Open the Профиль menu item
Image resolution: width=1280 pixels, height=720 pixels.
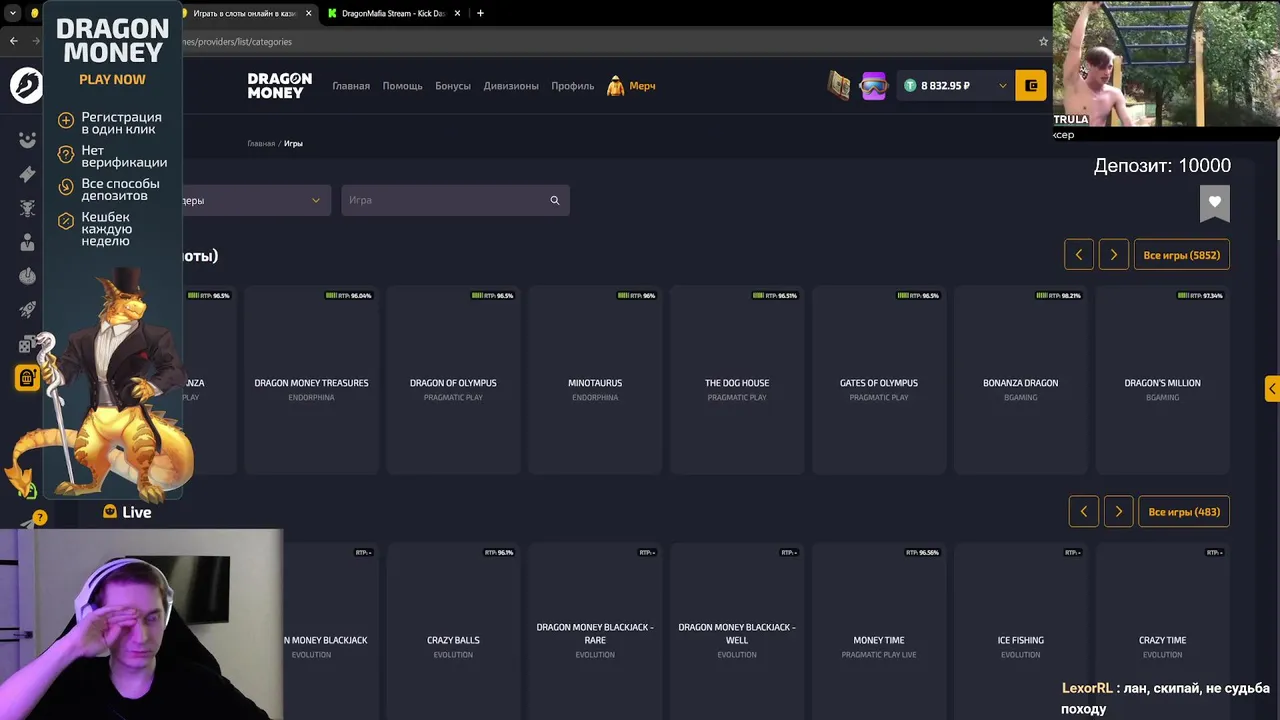[x=573, y=86]
